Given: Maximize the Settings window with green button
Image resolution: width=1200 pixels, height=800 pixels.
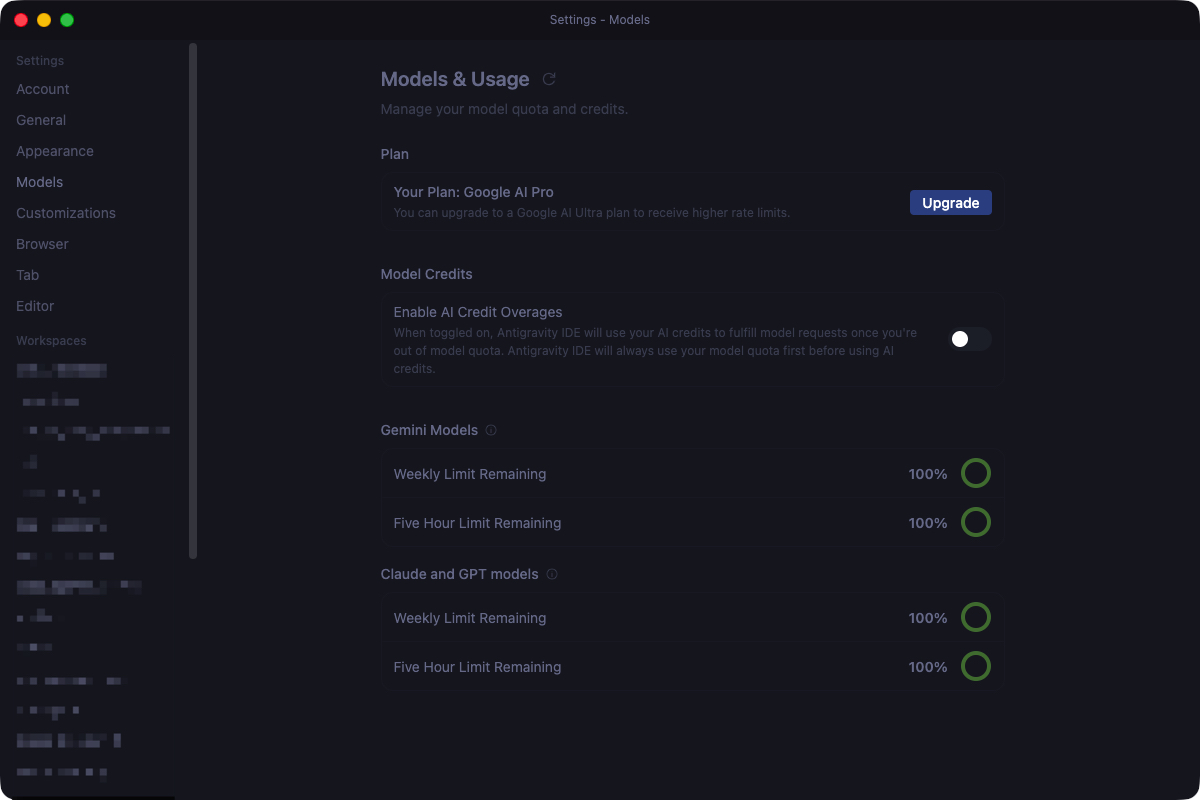Looking at the screenshot, I should [67, 20].
